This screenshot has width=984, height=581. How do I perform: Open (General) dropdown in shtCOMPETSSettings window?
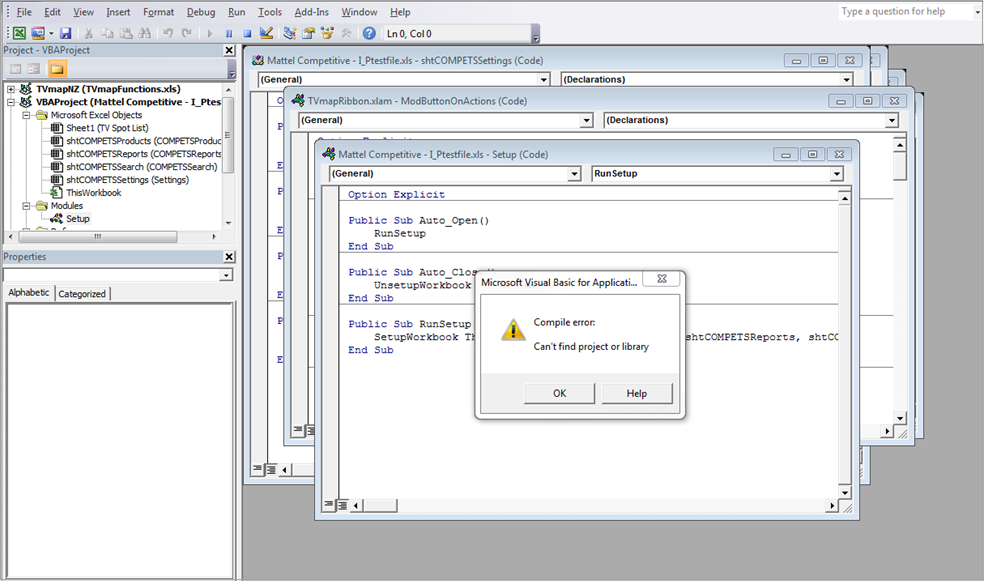(543, 80)
